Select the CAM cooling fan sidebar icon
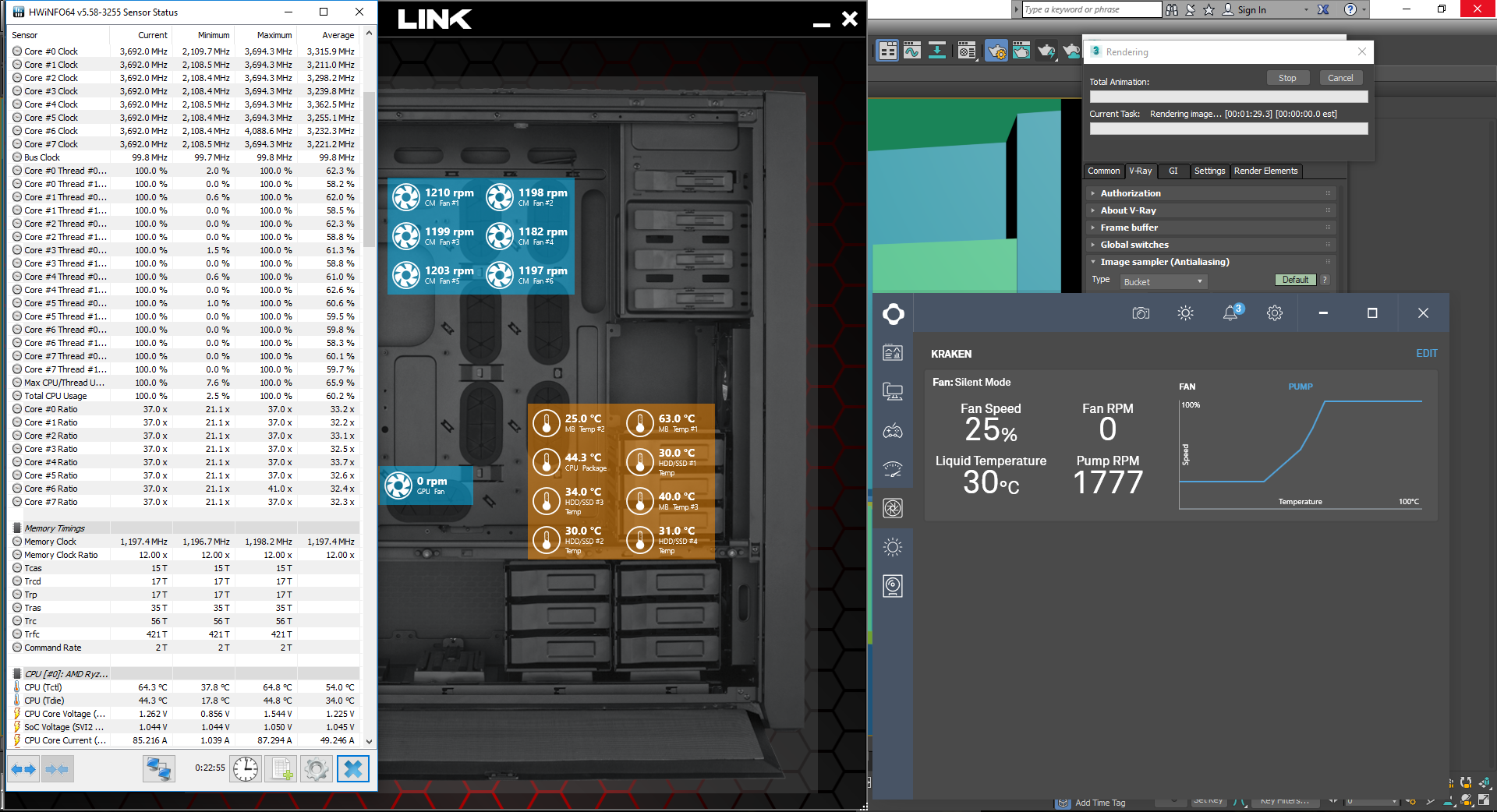The width and height of the screenshot is (1497, 812). (x=893, y=508)
